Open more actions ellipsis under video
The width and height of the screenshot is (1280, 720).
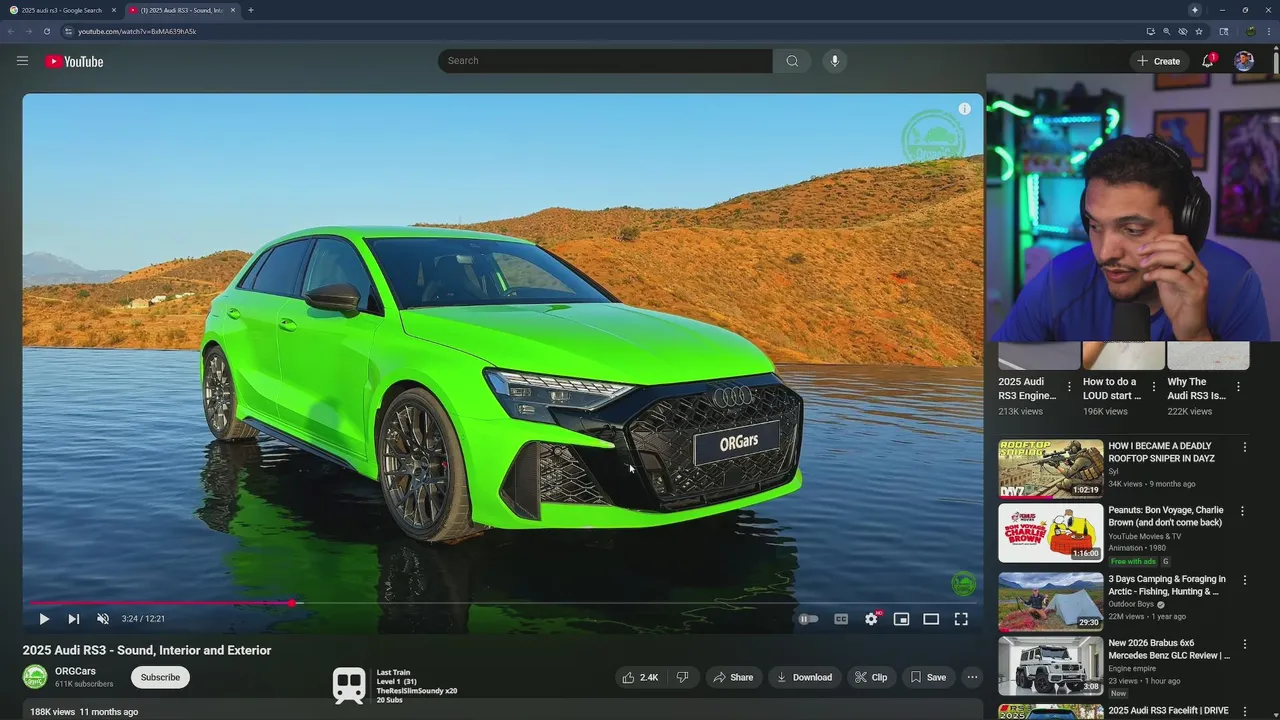972,677
